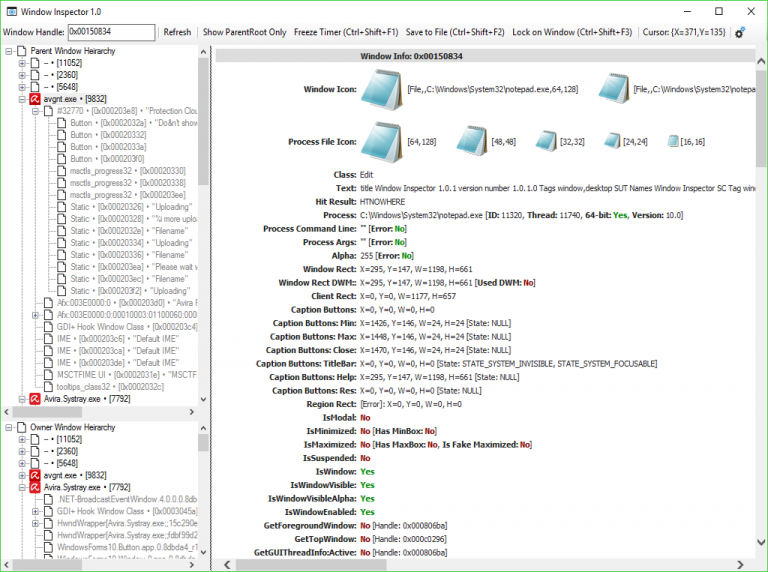Click Lock on Window (Ctrl+Shift+F3)
This screenshot has height=572, width=768.
pyautogui.click(x=572, y=32)
